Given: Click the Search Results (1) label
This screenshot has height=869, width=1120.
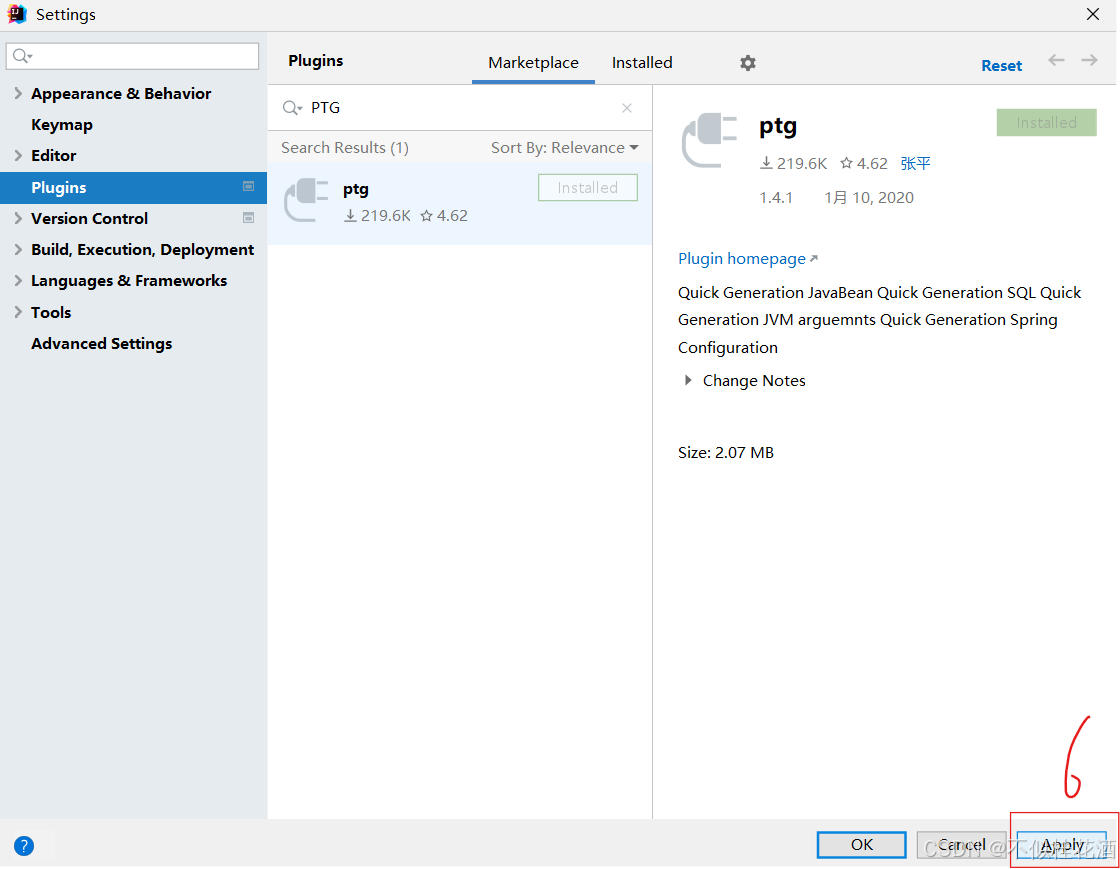Looking at the screenshot, I should [x=345, y=148].
